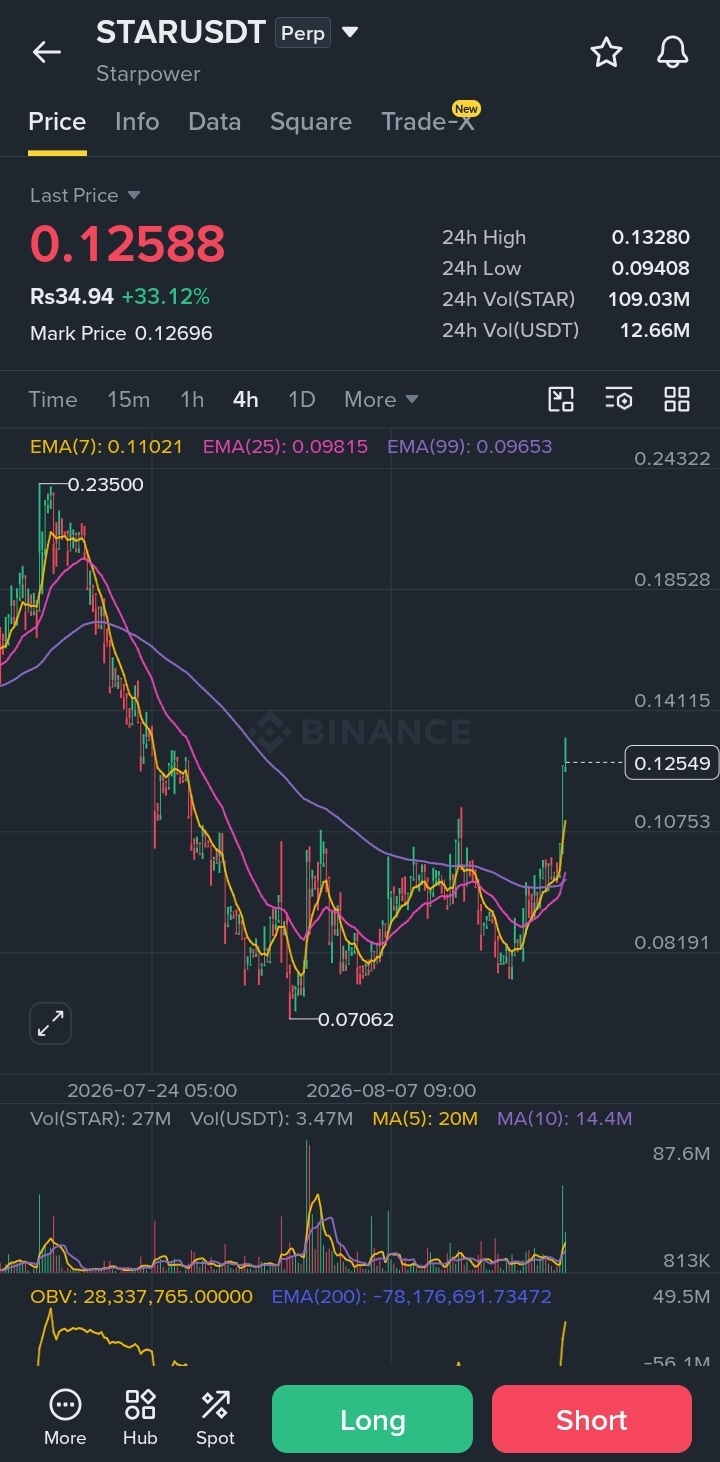Tap the 24h Vol(STAR) value 109.03M
This screenshot has height=1462, width=720.
pos(649,300)
